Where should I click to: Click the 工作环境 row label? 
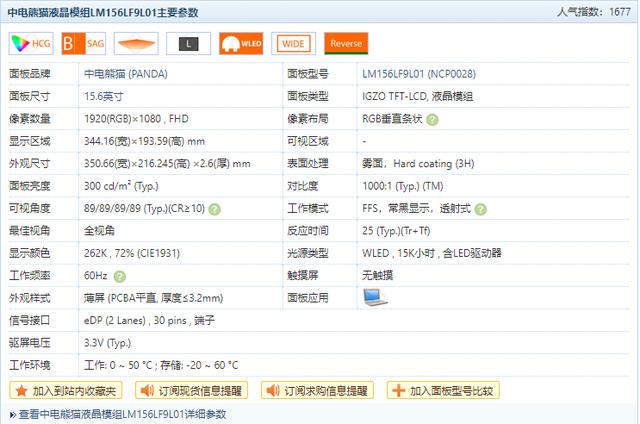[x=29, y=365]
